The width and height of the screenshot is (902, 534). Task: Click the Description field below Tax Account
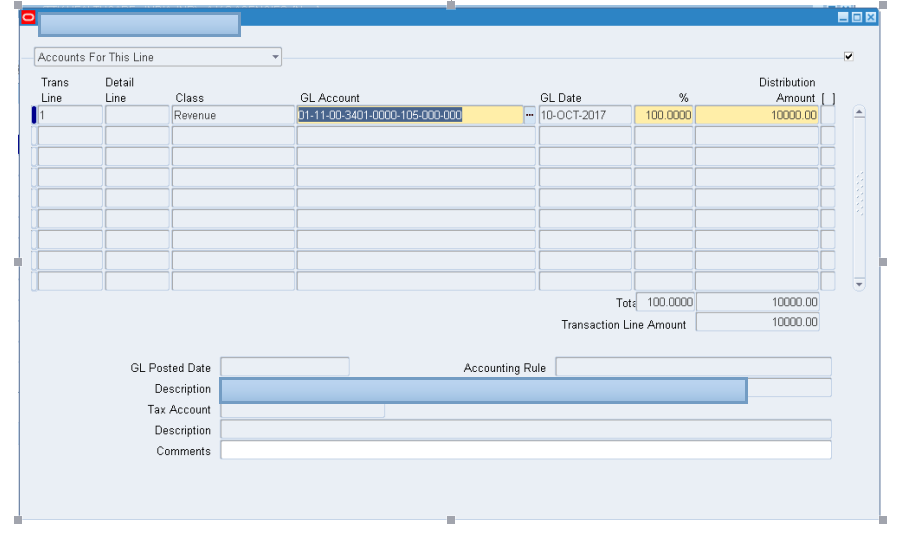pos(526,429)
